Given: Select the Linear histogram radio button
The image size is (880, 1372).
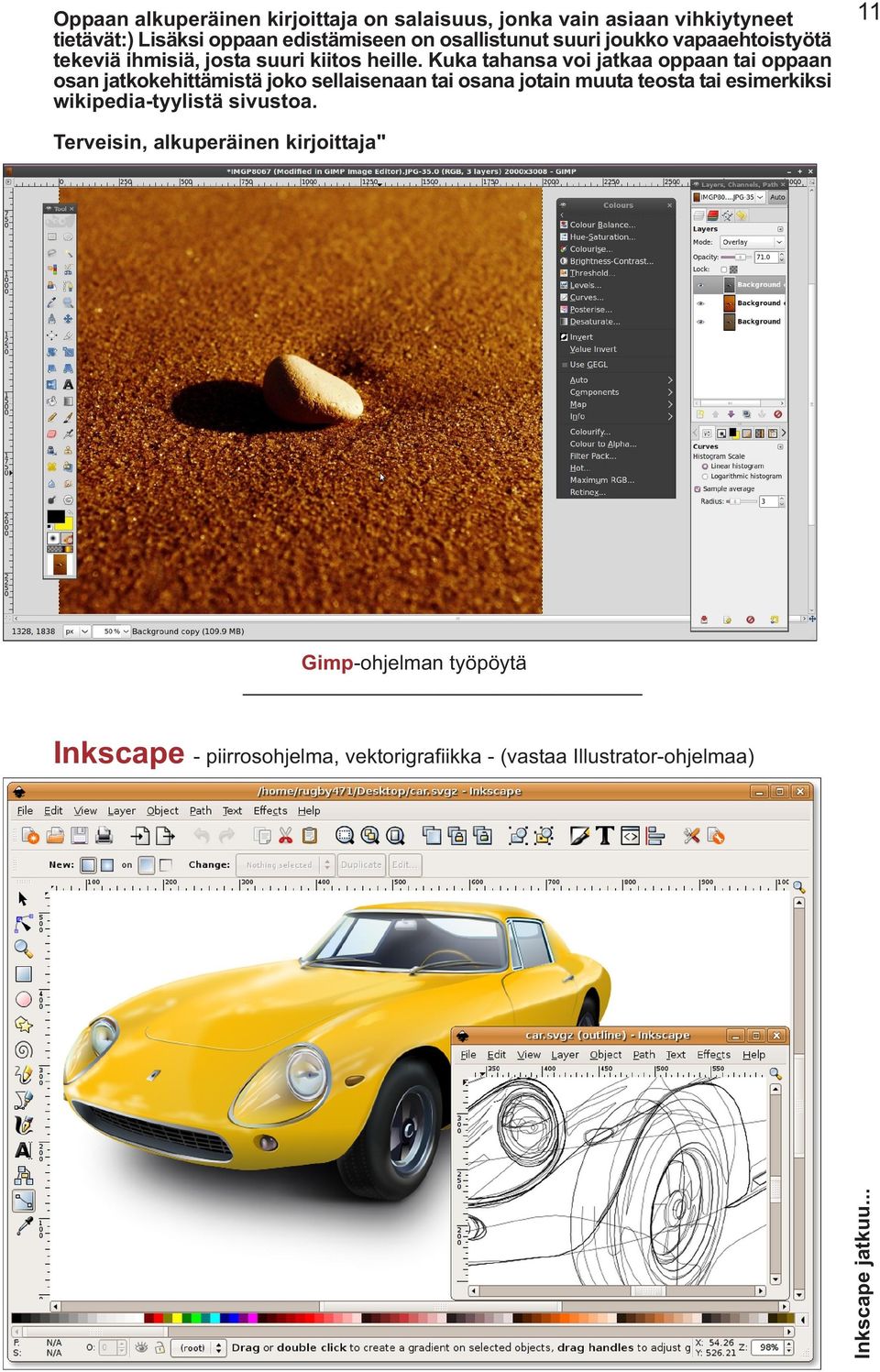Looking at the screenshot, I should (705, 466).
